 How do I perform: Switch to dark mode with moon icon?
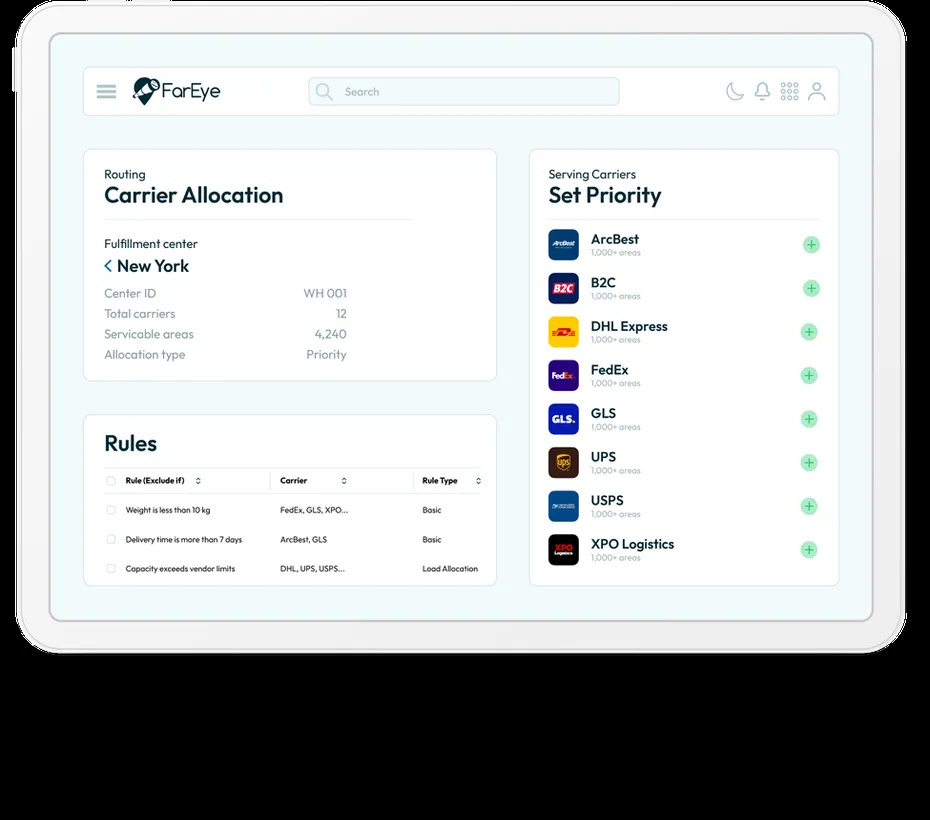(734, 91)
